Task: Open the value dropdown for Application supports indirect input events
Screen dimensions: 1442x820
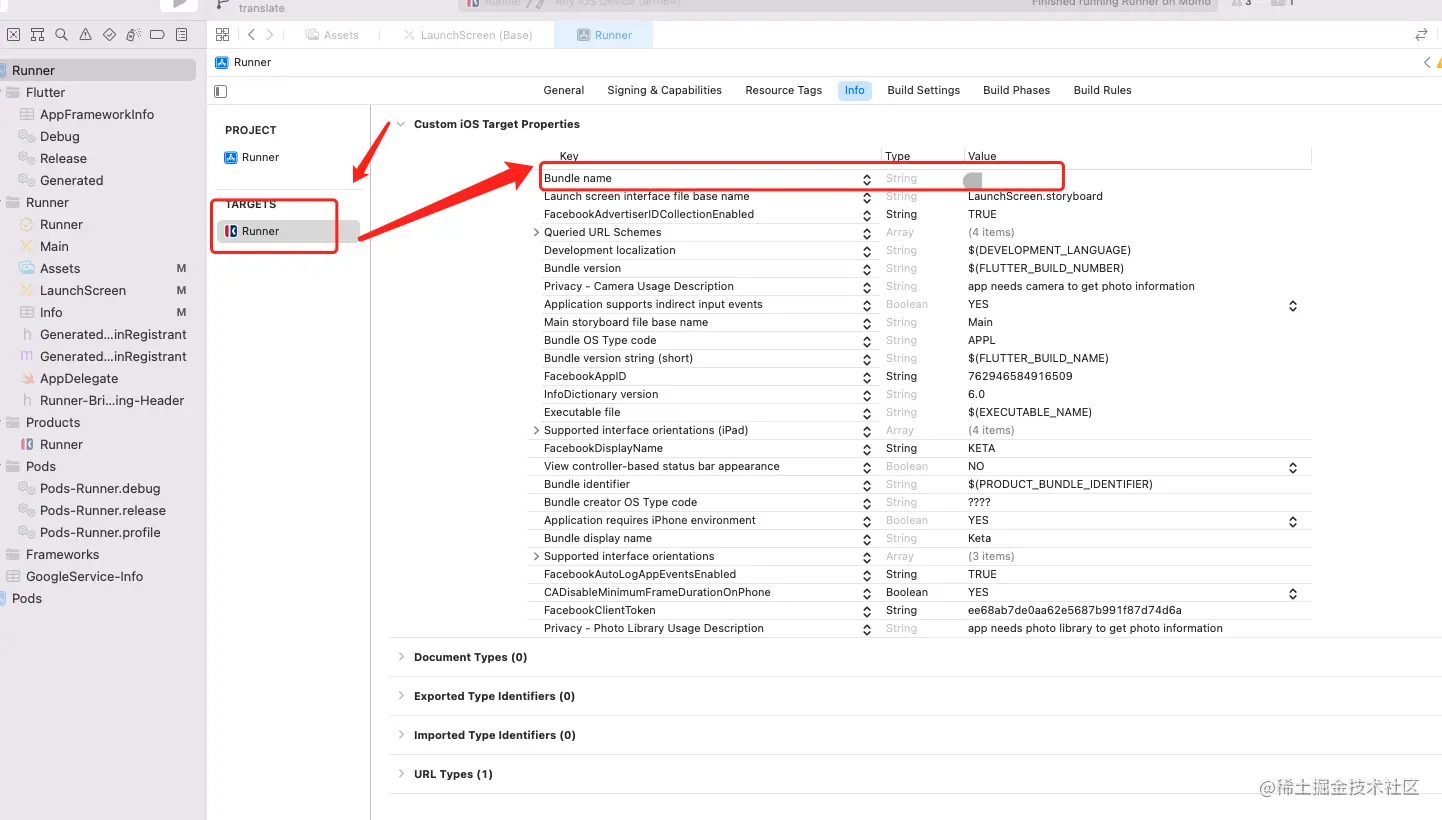Action: tap(1293, 305)
